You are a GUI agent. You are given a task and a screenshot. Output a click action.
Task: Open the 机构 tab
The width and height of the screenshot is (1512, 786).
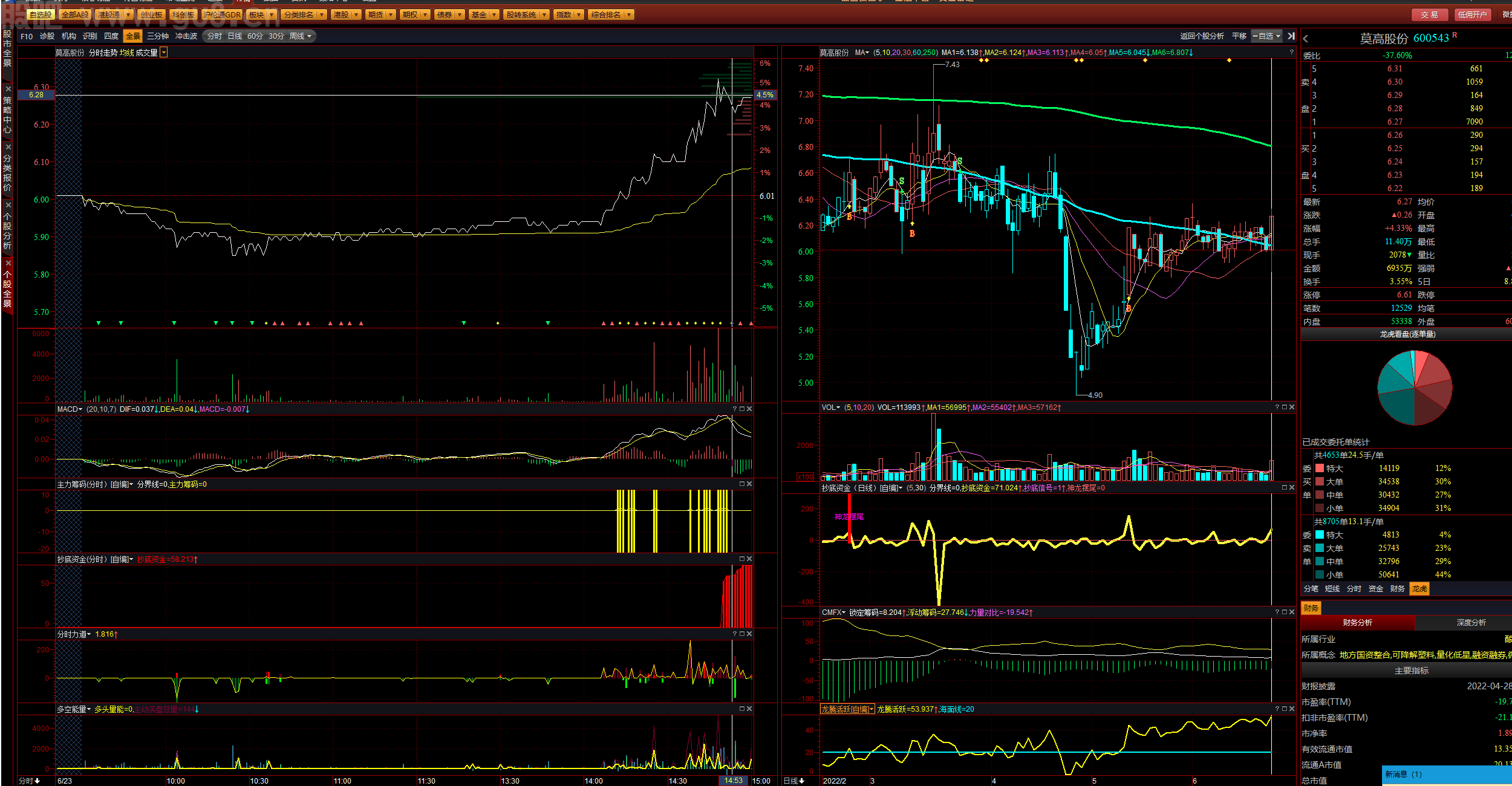(x=69, y=36)
